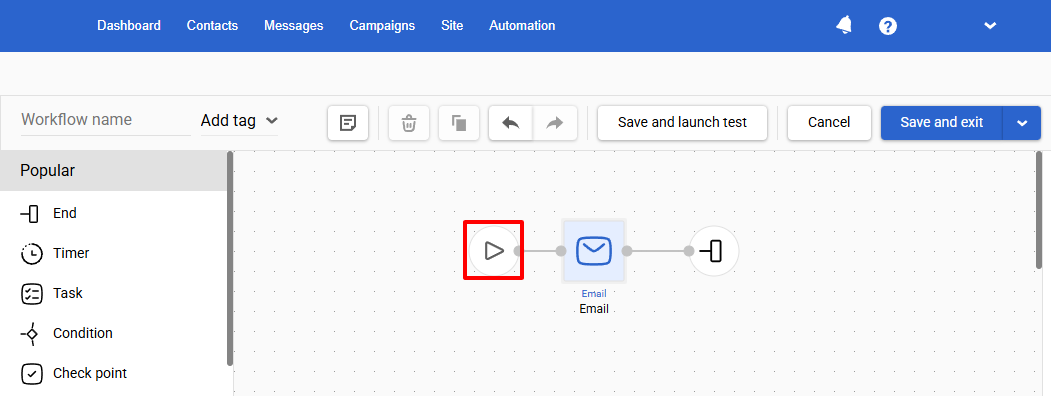
Task: Redo the last action
Action: click(x=555, y=123)
